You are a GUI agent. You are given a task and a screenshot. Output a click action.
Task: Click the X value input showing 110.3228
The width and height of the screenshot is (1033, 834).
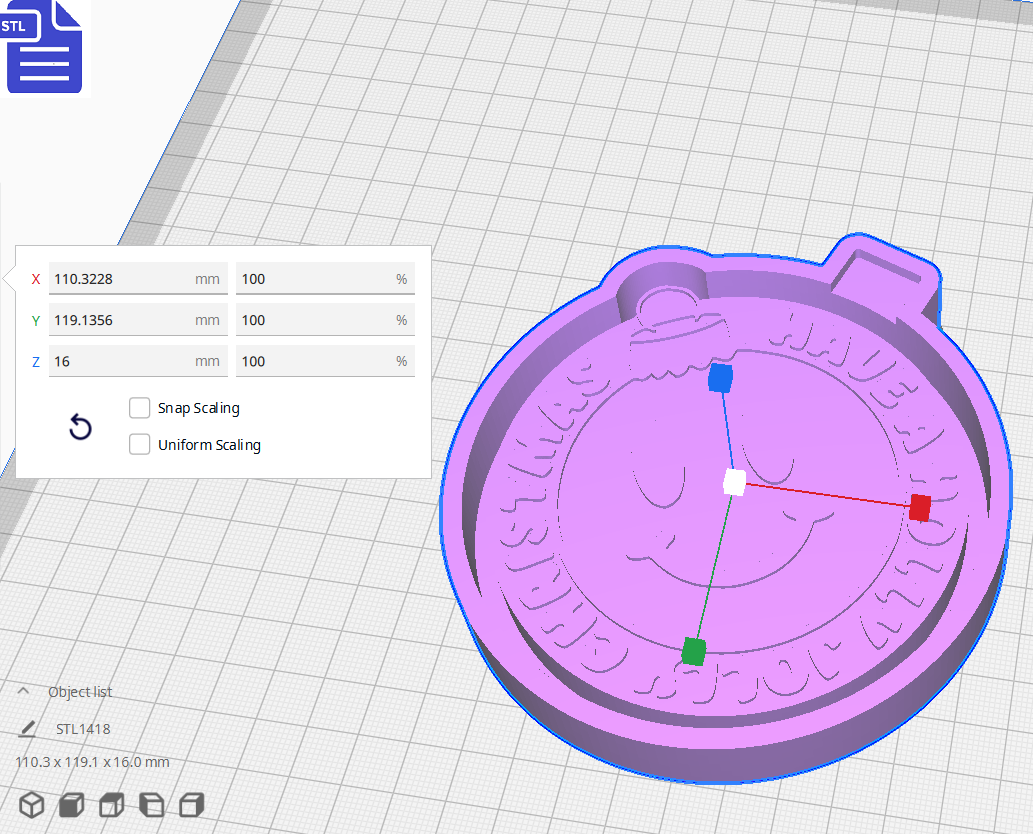pyautogui.click(x=138, y=279)
